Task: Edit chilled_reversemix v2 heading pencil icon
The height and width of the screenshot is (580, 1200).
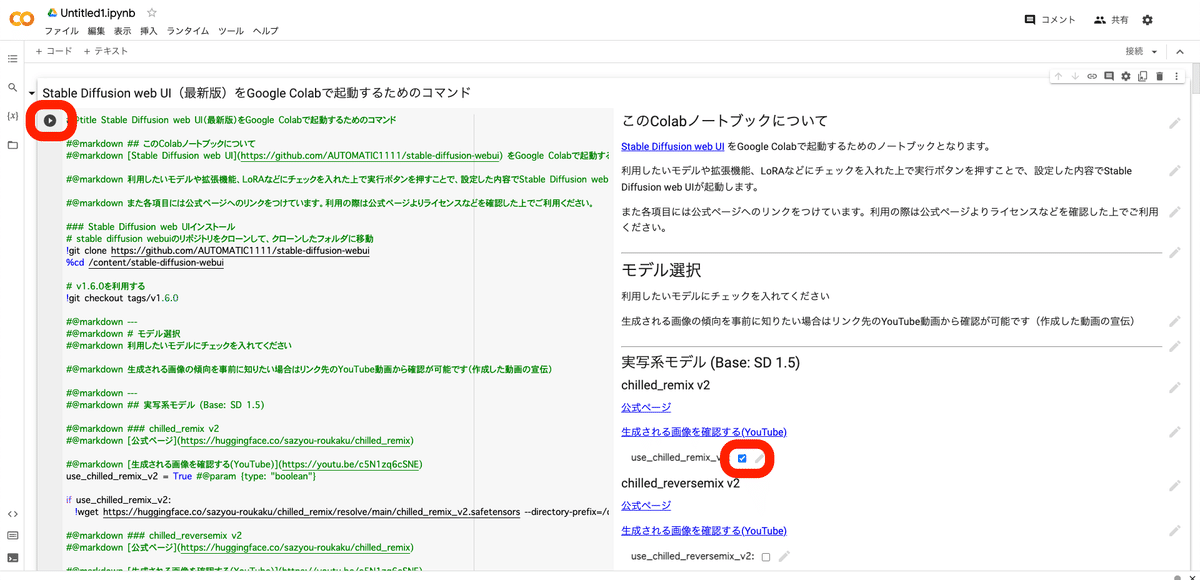Action: pos(1175,484)
